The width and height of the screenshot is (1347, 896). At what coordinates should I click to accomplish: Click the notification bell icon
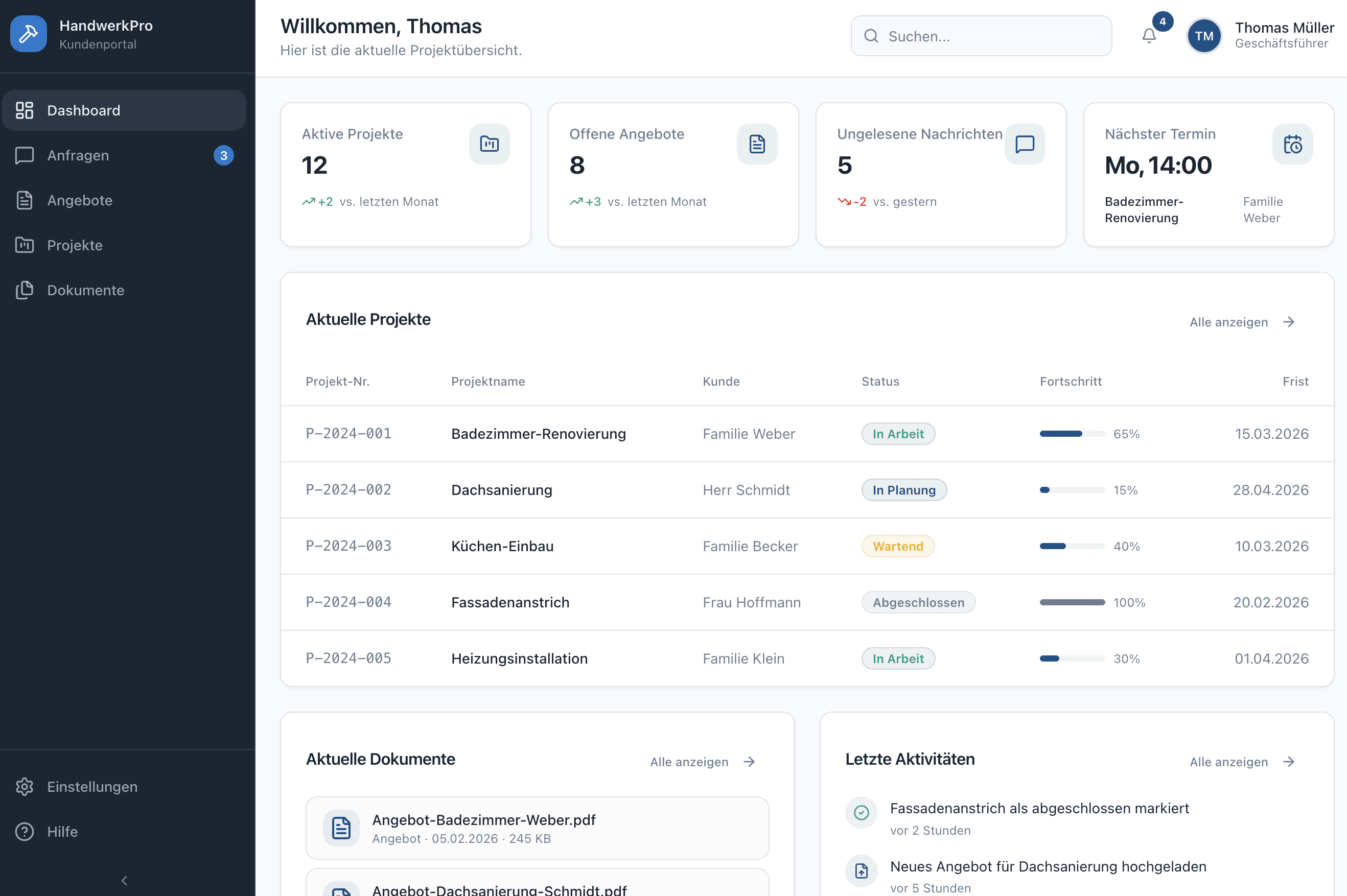1149,35
